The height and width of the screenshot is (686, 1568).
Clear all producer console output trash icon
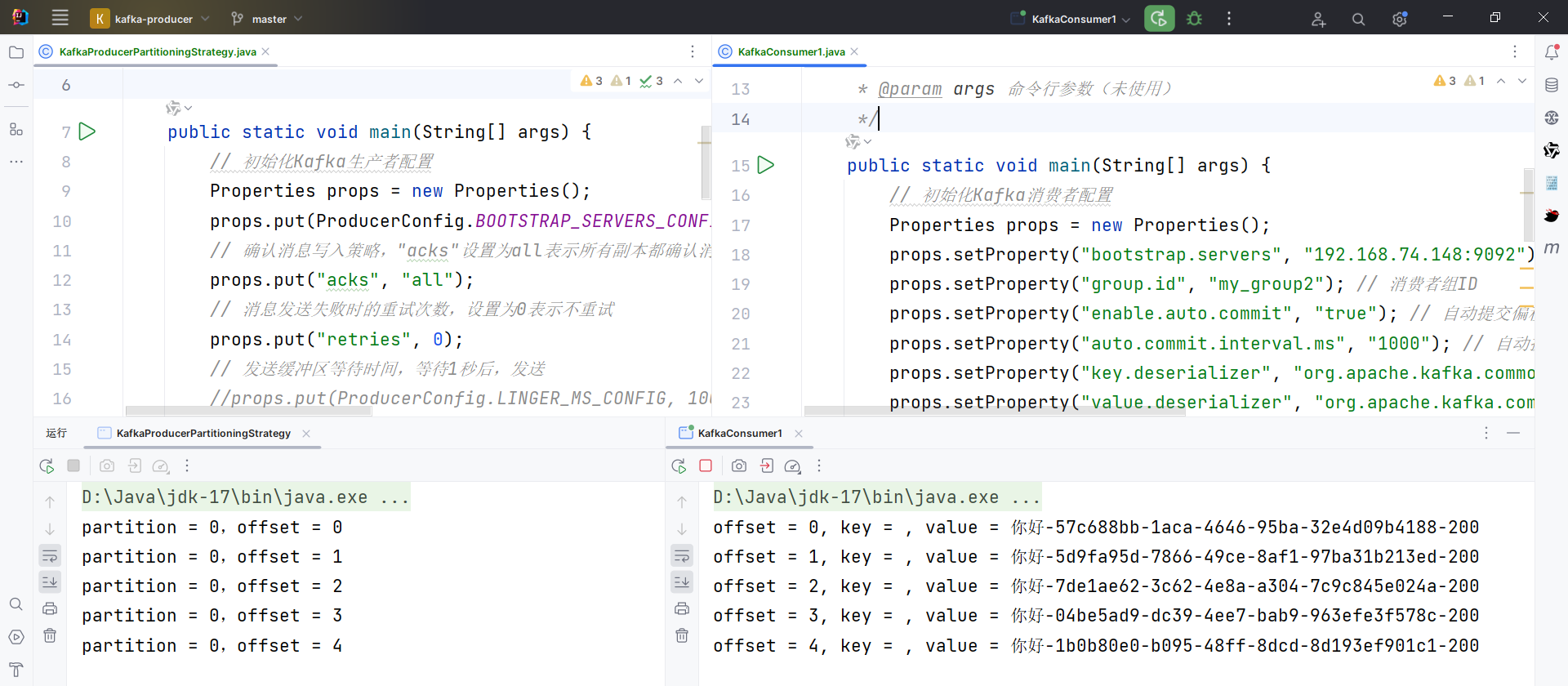tap(50, 635)
